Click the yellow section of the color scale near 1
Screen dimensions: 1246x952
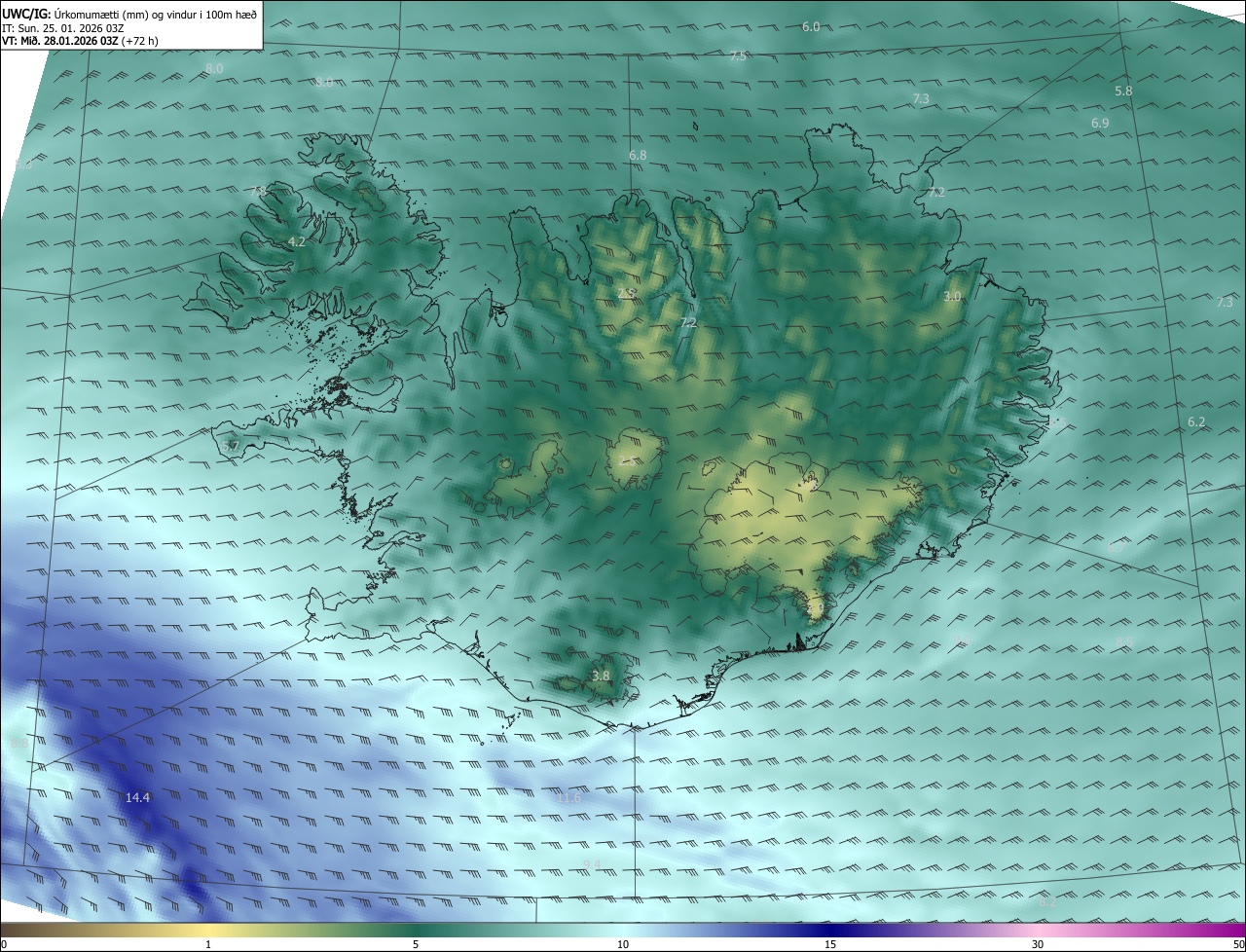pyautogui.click(x=209, y=930)
